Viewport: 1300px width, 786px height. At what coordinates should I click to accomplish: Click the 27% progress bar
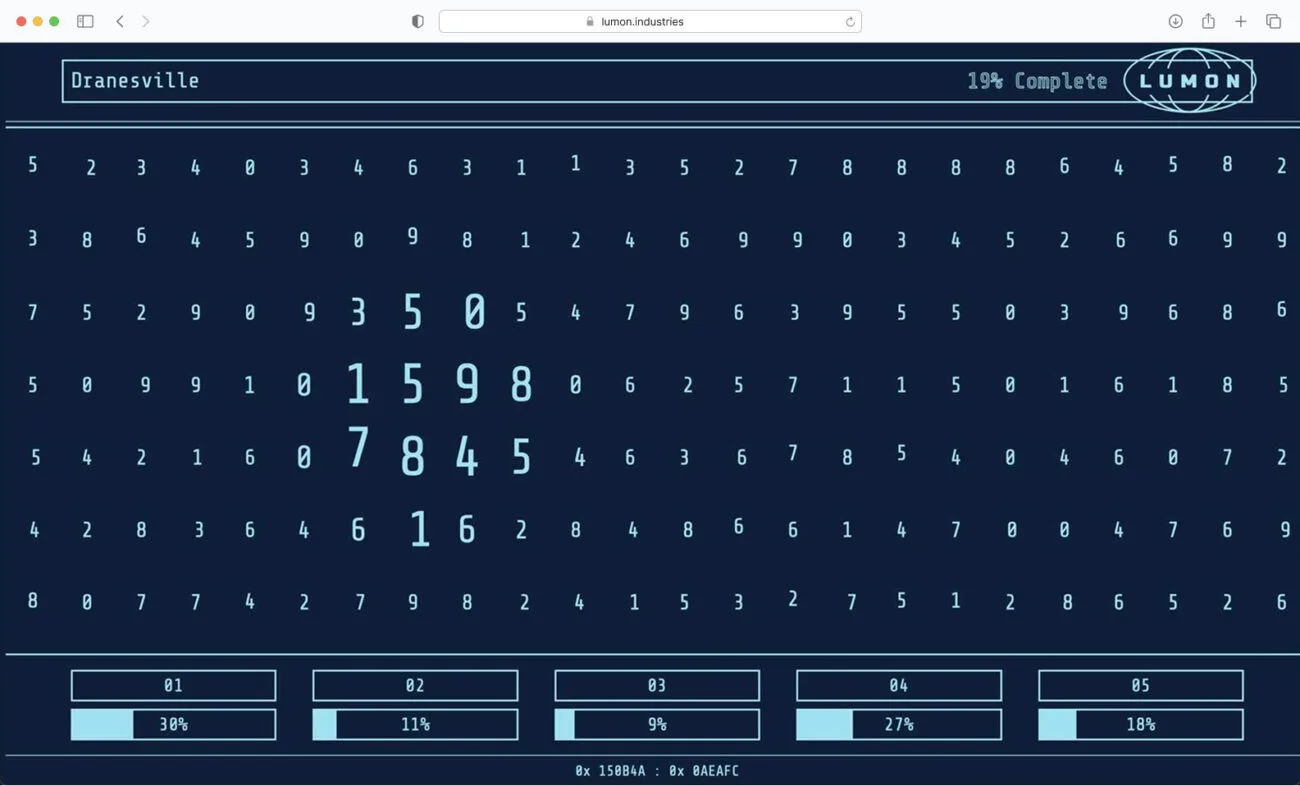pos(899,724)
